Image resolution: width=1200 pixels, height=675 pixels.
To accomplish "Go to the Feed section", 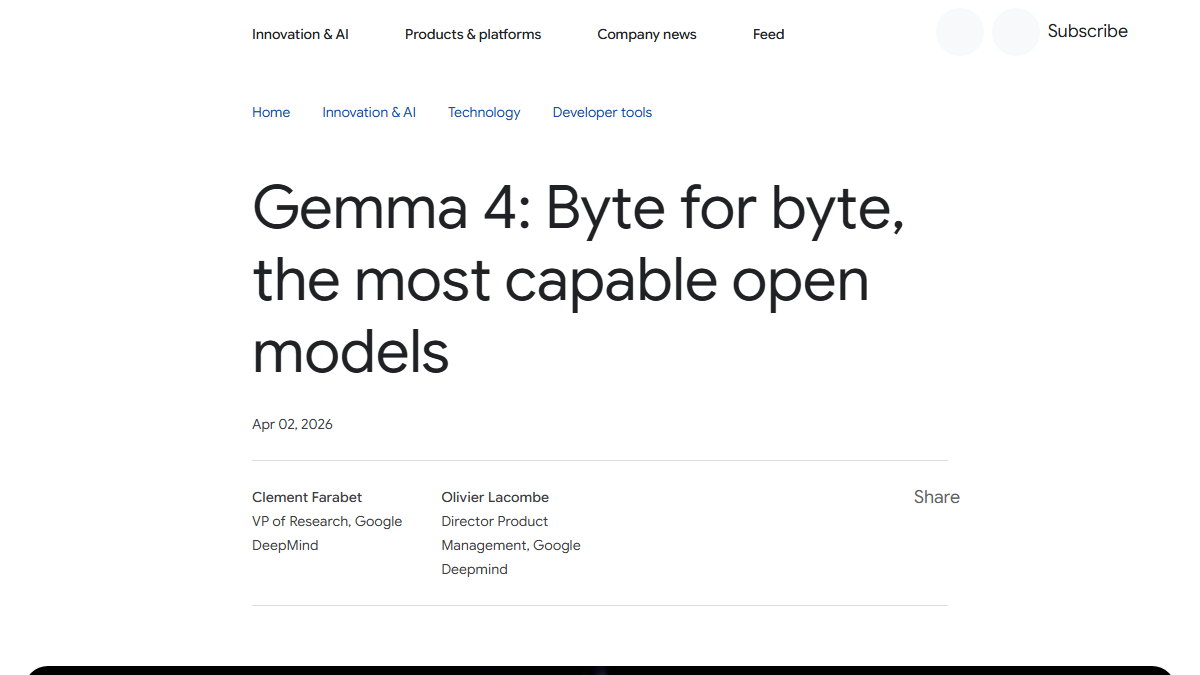I will [768, 34].
